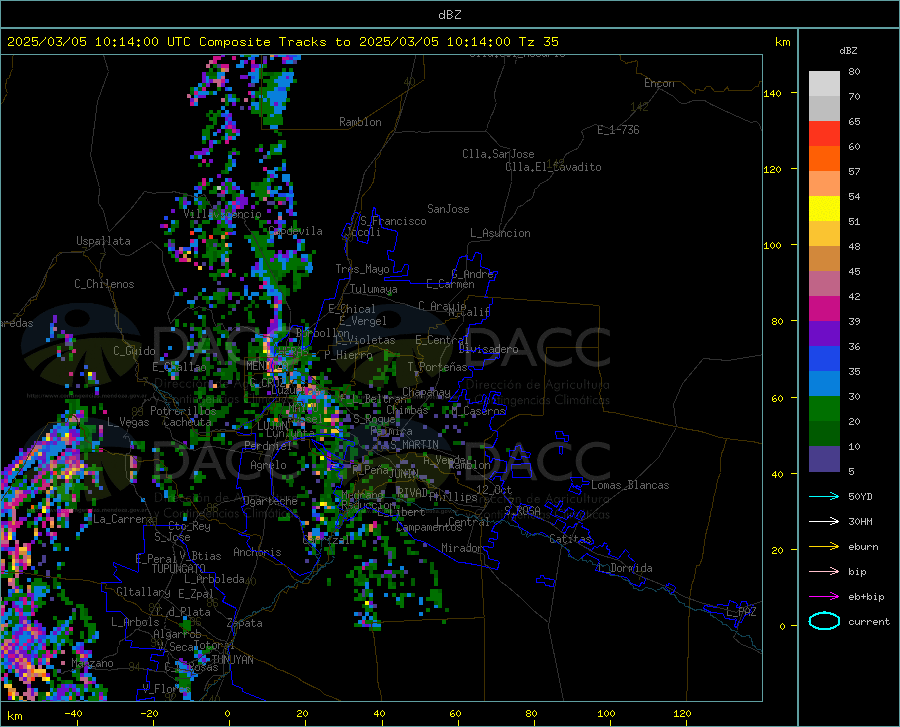This screenshot has width=900, height=727.
Task: Click the 'Tz 35' text in header
Action: coord(538,42)
